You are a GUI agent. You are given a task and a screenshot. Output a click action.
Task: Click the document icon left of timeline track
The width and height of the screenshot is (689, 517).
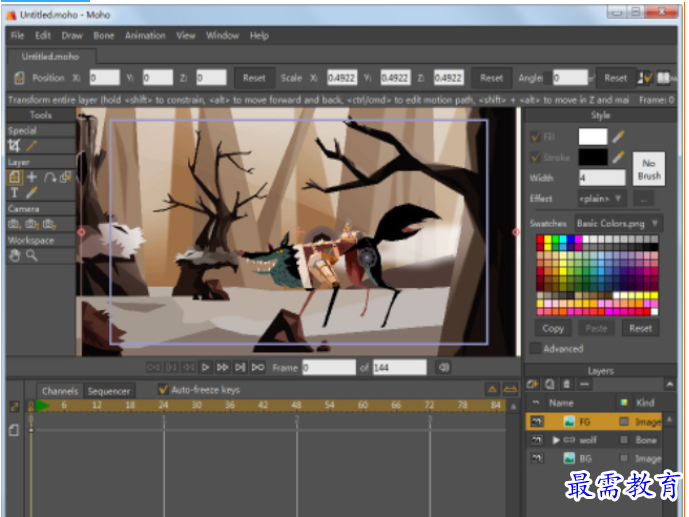click(14, 430)
